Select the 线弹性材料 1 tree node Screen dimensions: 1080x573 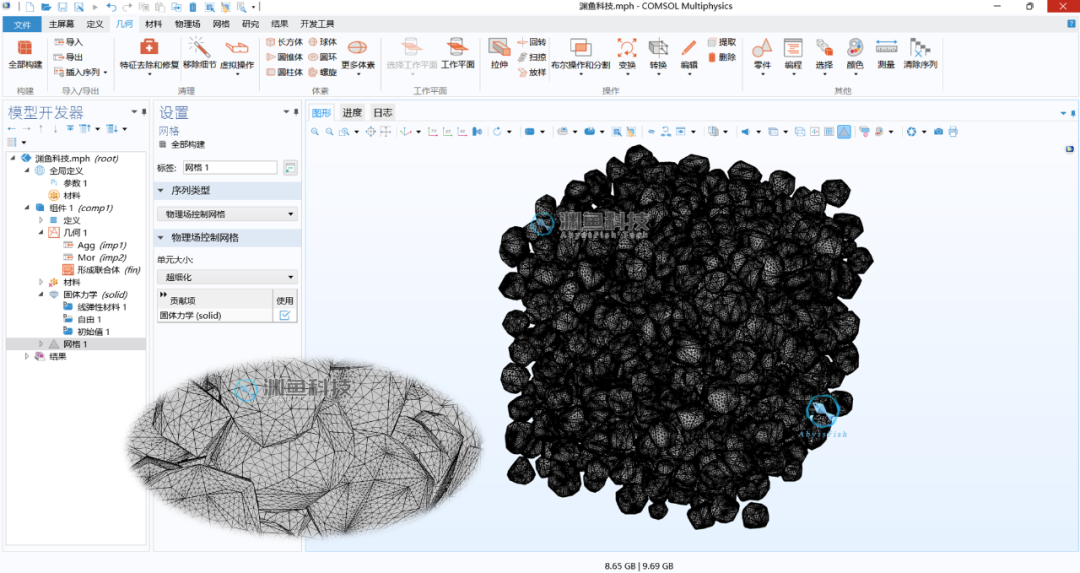tap(95, 307)
